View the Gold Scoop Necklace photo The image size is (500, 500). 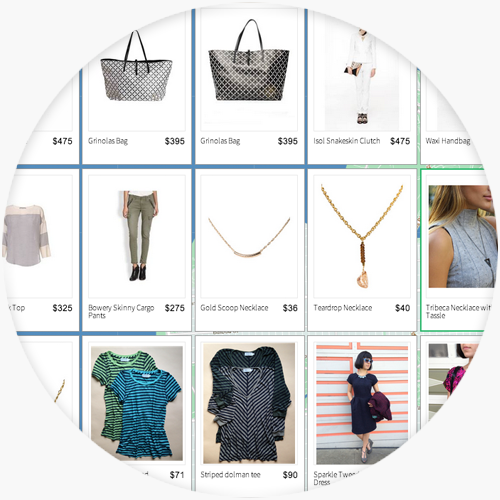[249, 236]
